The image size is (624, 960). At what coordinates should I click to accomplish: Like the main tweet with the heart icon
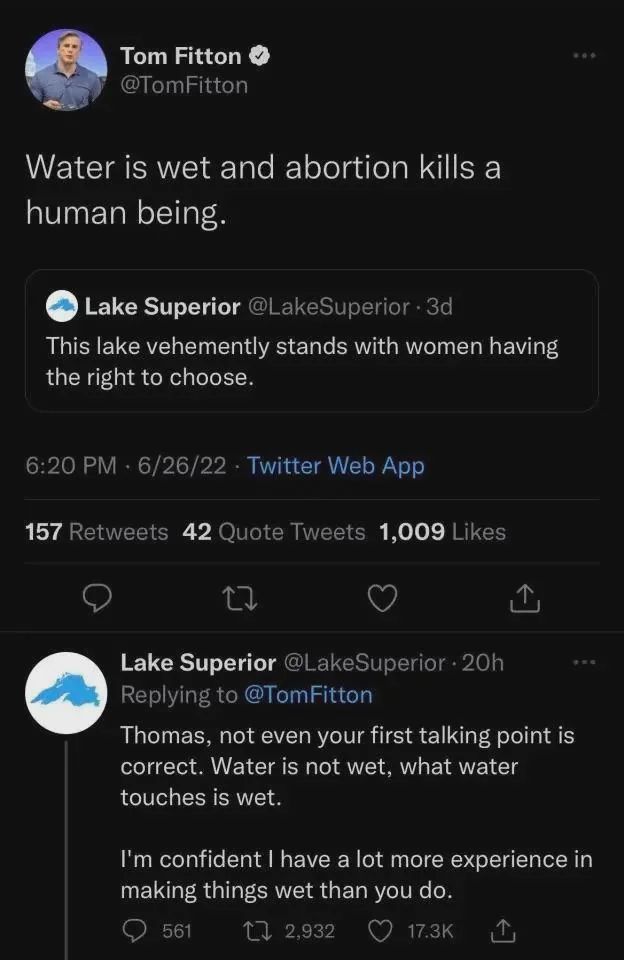[x=383, y=598]
